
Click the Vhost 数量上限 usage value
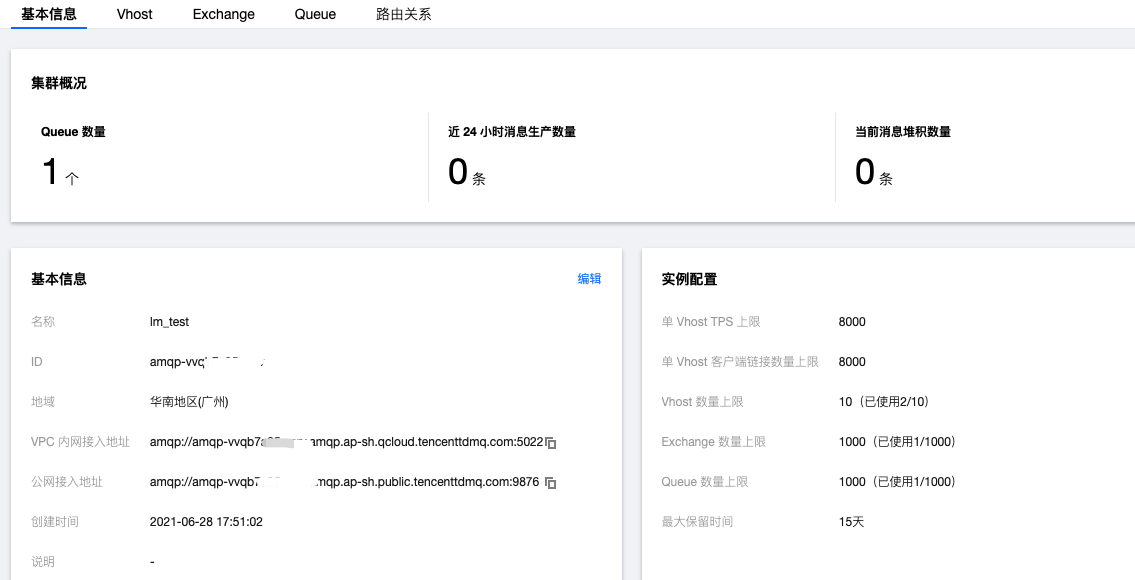(884, 402)
